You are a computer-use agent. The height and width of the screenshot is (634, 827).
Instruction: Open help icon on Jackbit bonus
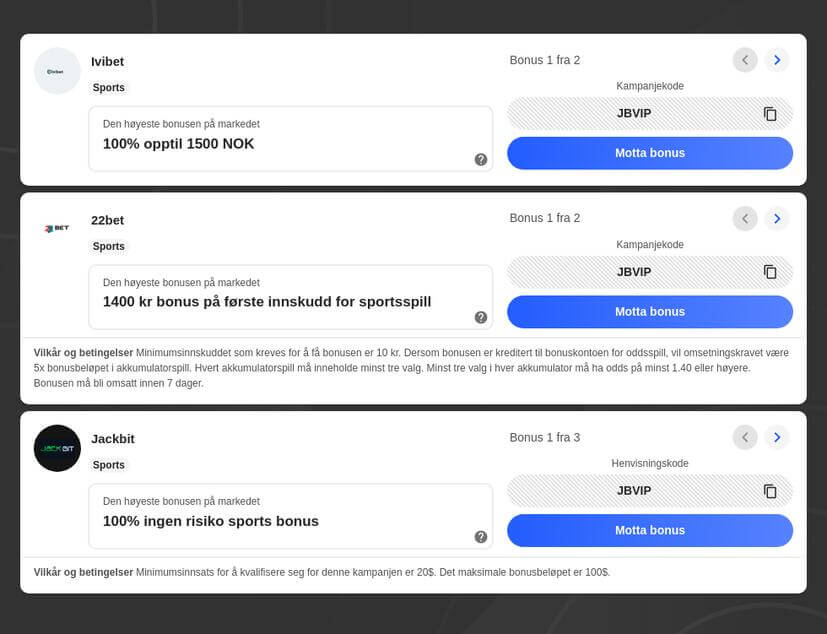pos(481,537)
